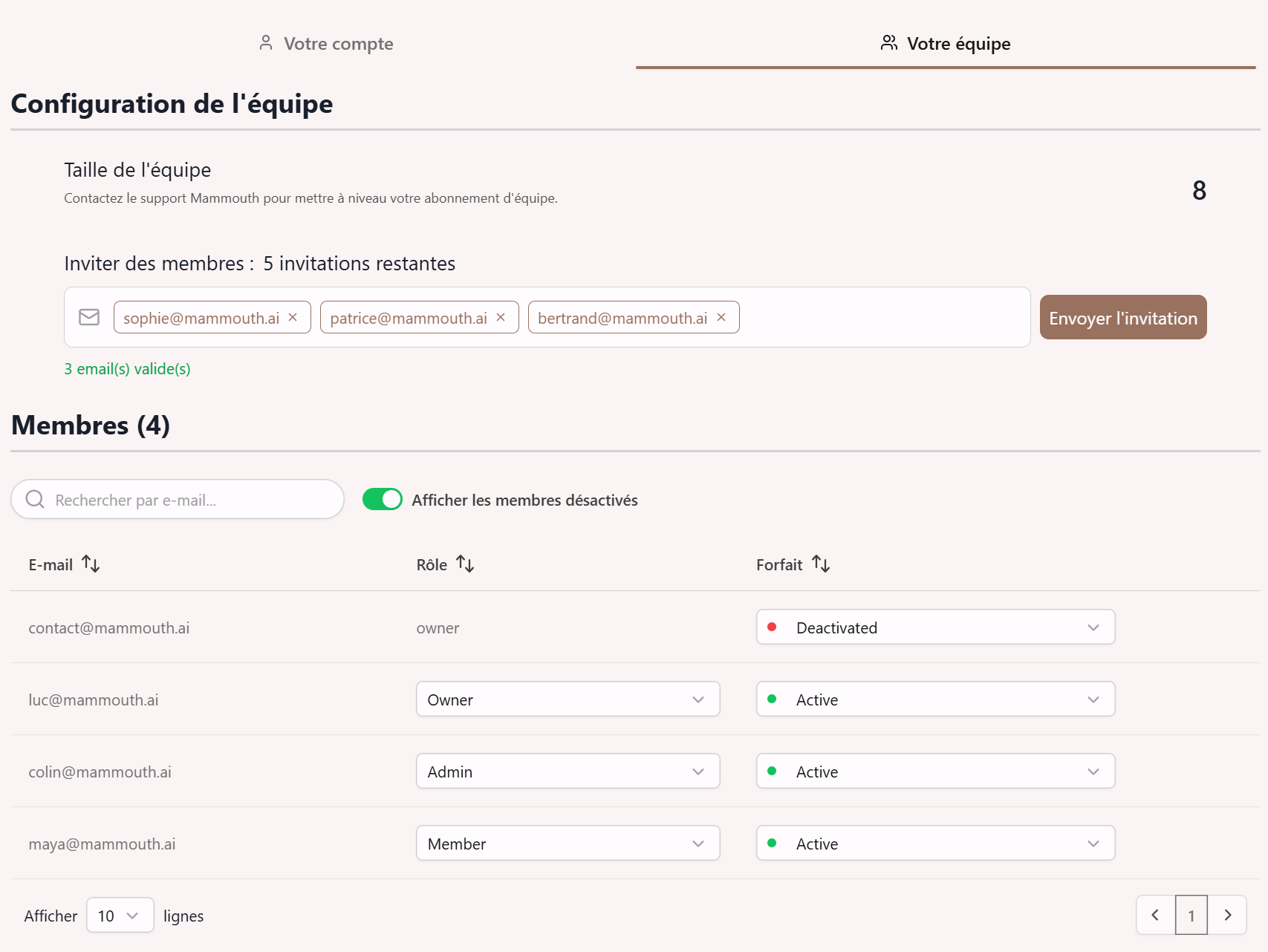Screen dimensions: 1268x952
Task: Click the red status dot for contact@mammouth.ai
Action: (x=773, y=627)
